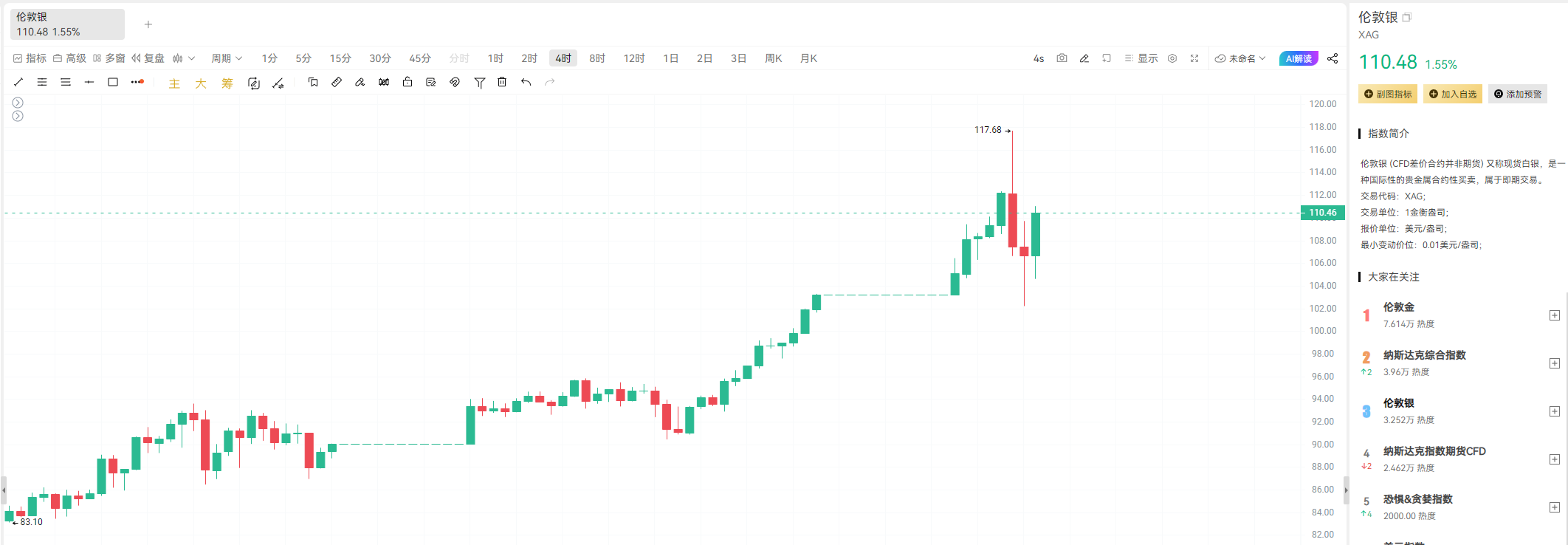Screen dimensions: 1568x545
Task: Select the trend line drawing tool
Action: [18, 82]
